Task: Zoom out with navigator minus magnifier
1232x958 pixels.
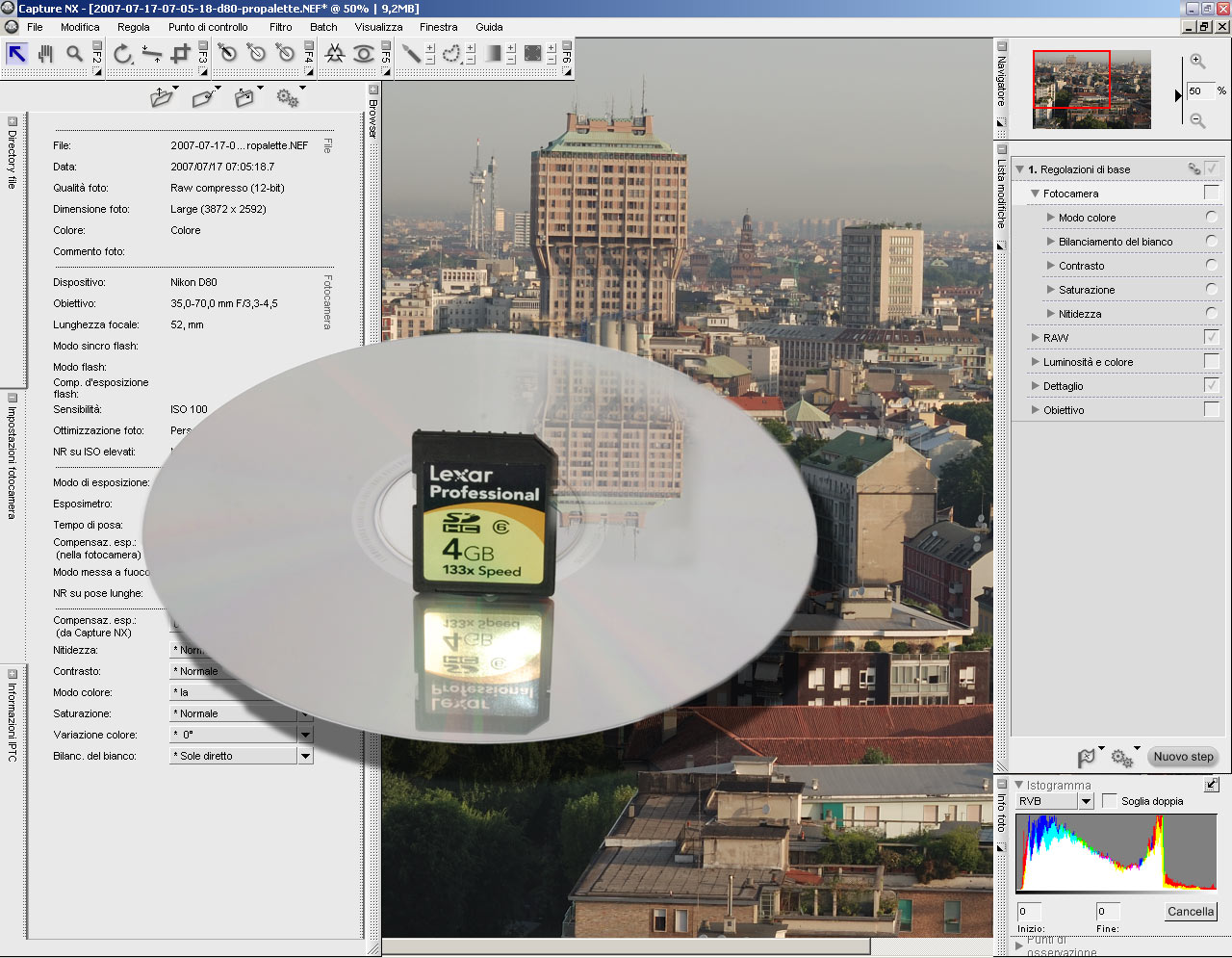Action: tap(1197, 120)
